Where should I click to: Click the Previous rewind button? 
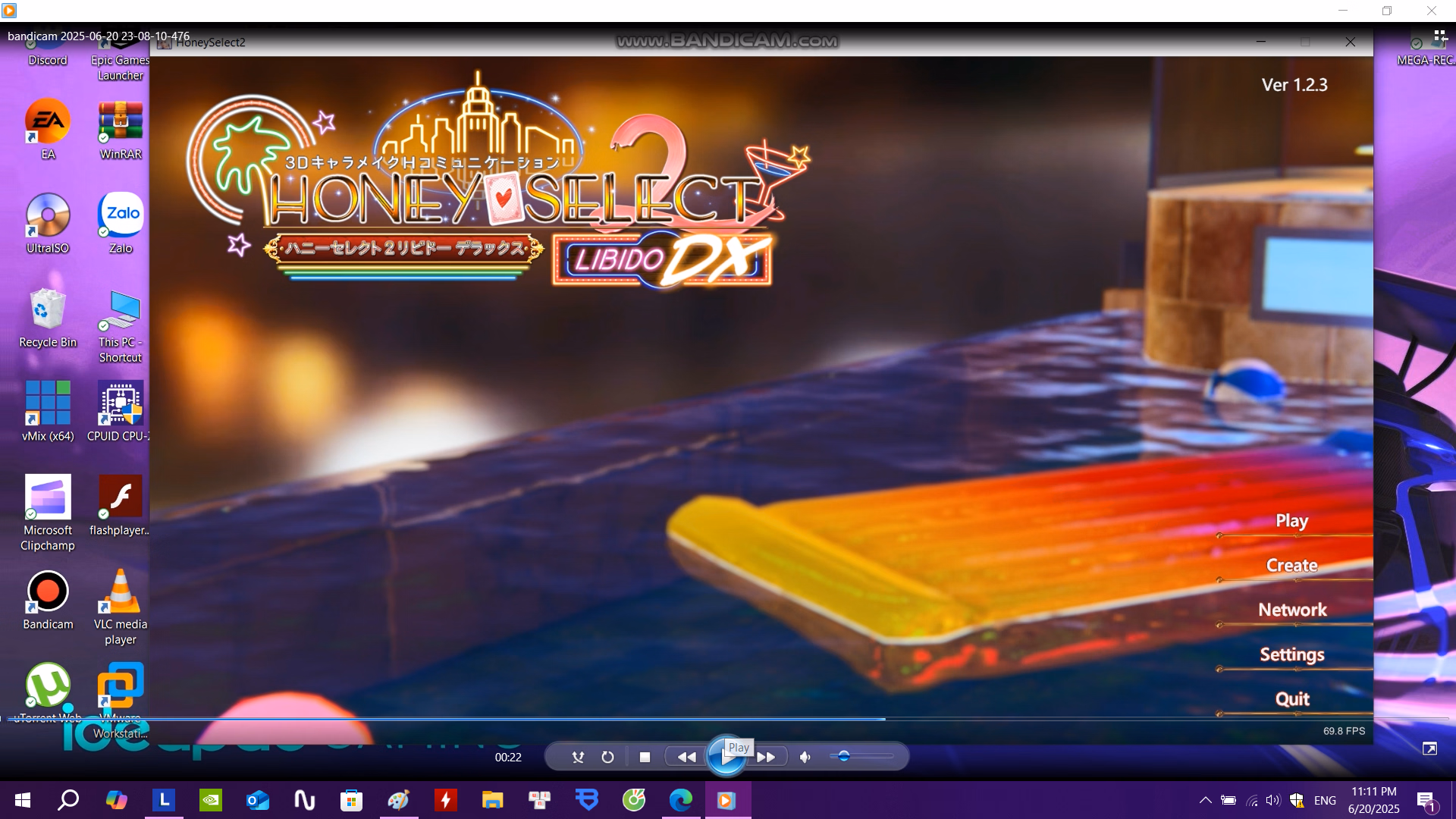point(686,757)
